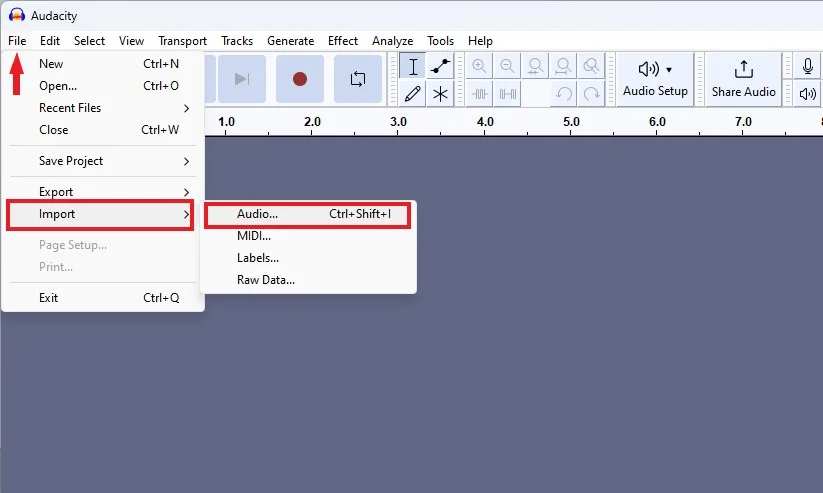Click the Redo arrow icon
823x493 pixels.
pyautogui.click(x=591, y=94)
